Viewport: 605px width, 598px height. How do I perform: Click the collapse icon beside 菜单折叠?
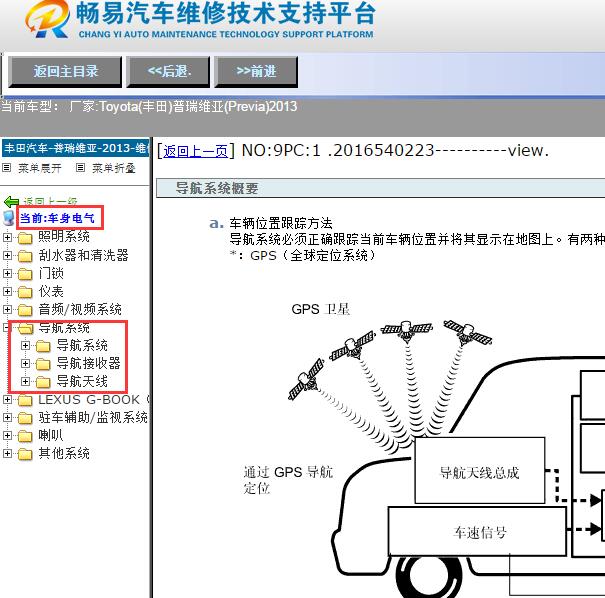click(80, 167)
